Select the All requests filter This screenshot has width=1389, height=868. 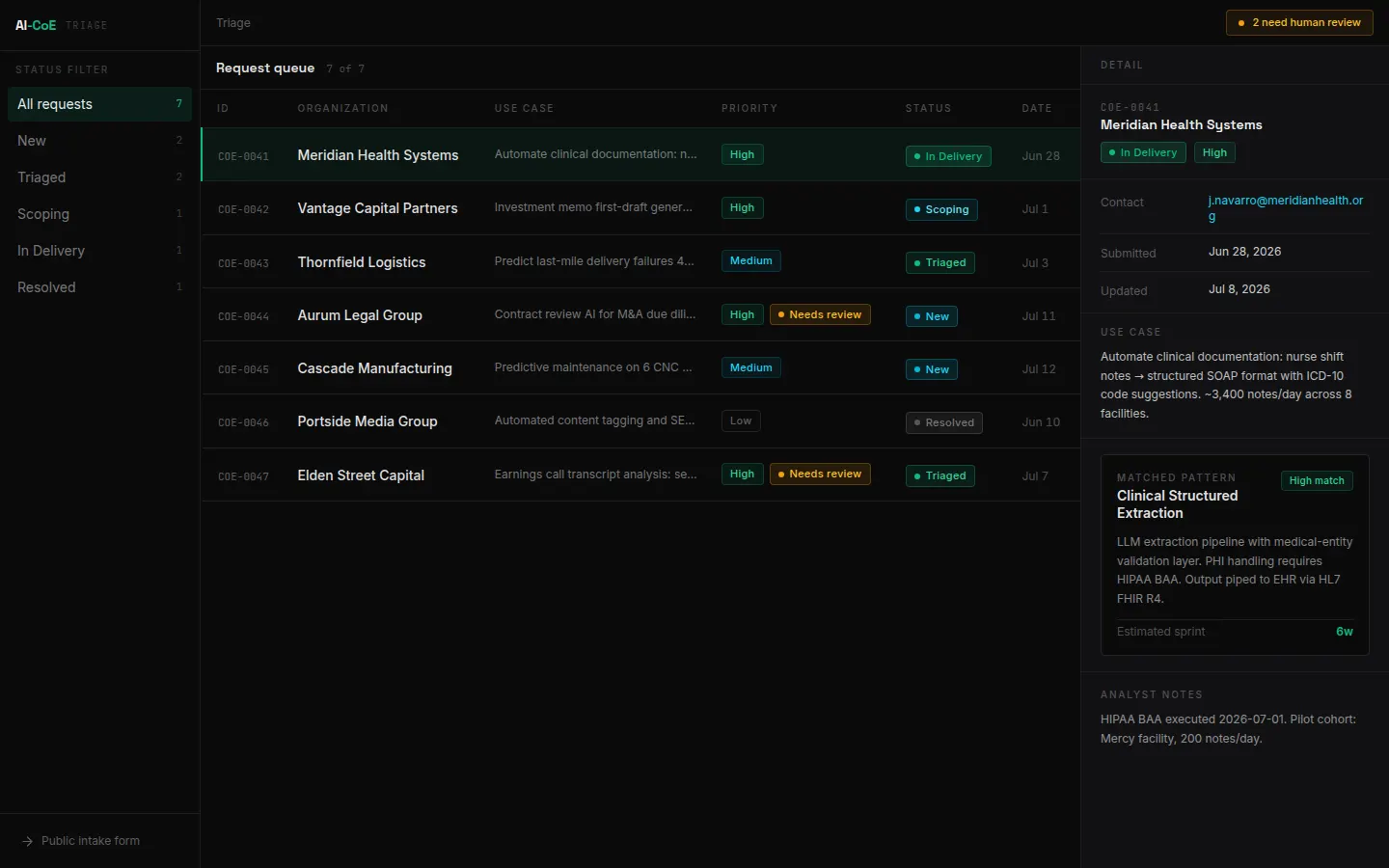(x=99, y=104)
